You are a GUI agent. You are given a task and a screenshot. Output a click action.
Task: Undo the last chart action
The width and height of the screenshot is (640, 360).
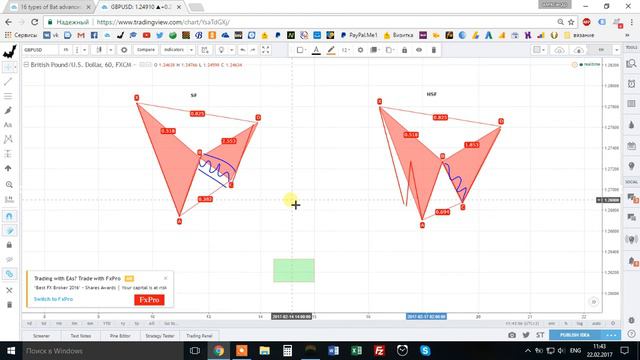pyautogui.click(x=242, y=50)
